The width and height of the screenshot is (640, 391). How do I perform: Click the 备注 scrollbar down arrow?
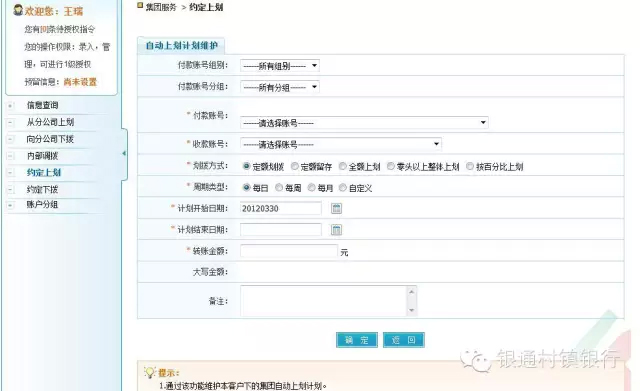411,311
